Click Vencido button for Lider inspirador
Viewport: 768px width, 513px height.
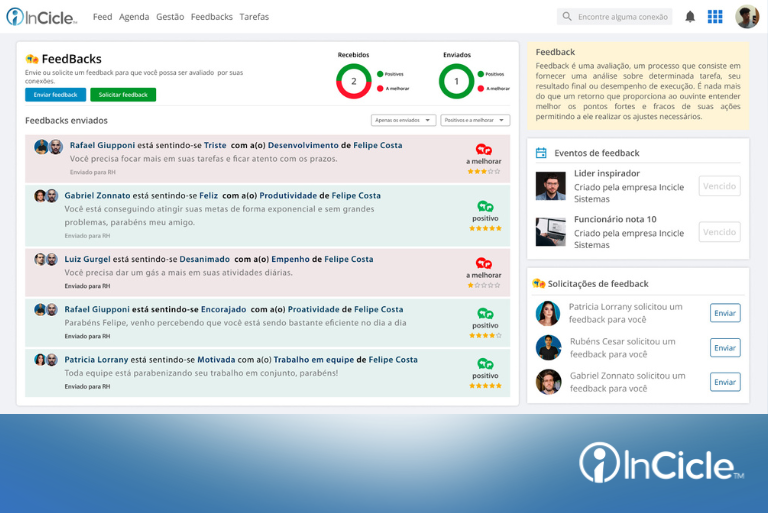pyautogui.click(x=719, y=186)
